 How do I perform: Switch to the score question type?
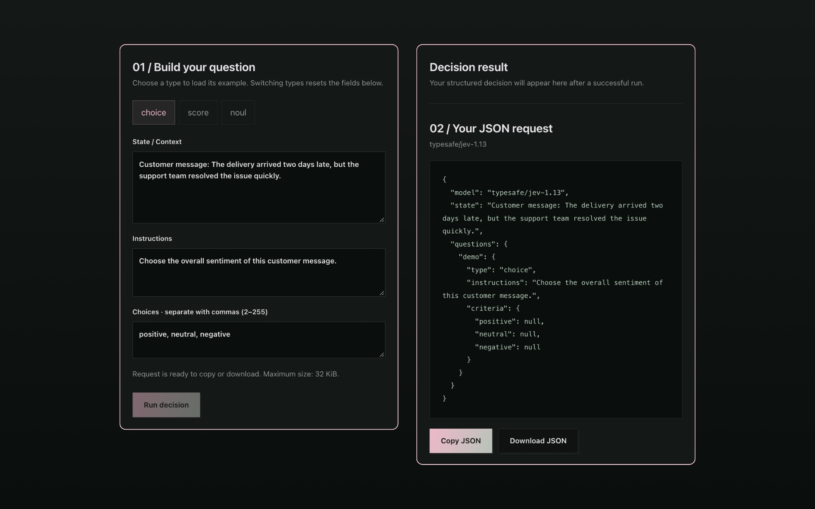pos(198,112)
